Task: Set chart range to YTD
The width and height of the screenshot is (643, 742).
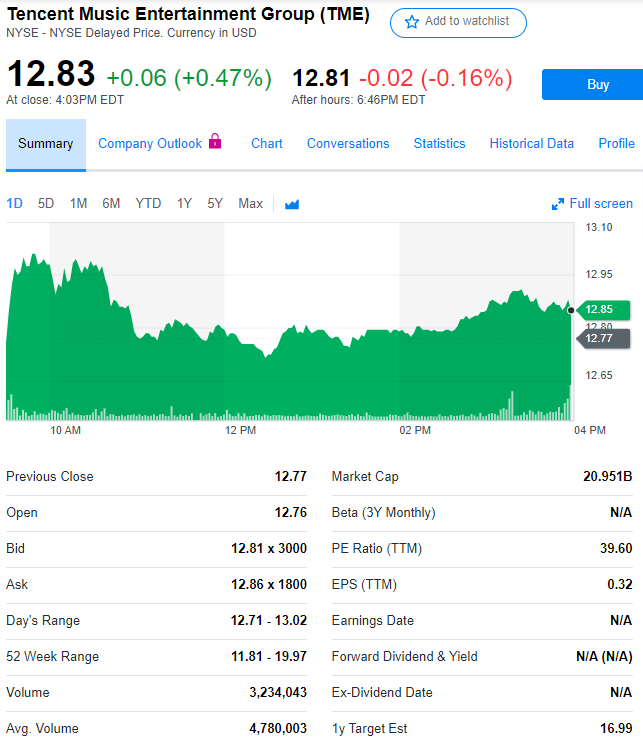Action: click(x=148, y=204)
